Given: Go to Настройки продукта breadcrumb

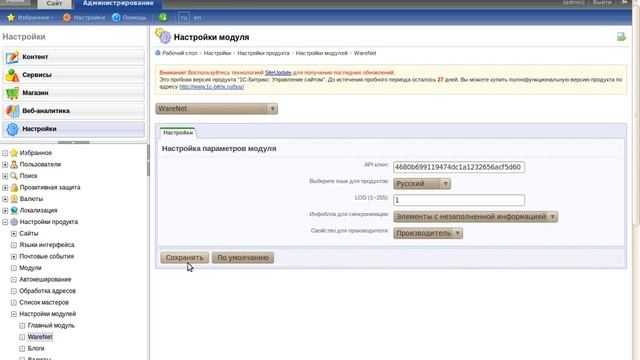Looking at the screenshot, I should point(263,53).
